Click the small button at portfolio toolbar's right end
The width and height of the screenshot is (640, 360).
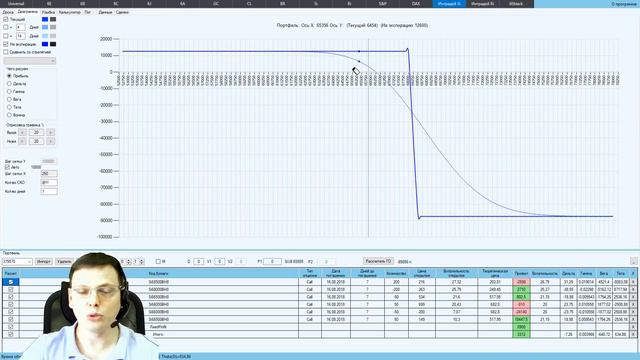pyautogui.click(x=633, y=261)
